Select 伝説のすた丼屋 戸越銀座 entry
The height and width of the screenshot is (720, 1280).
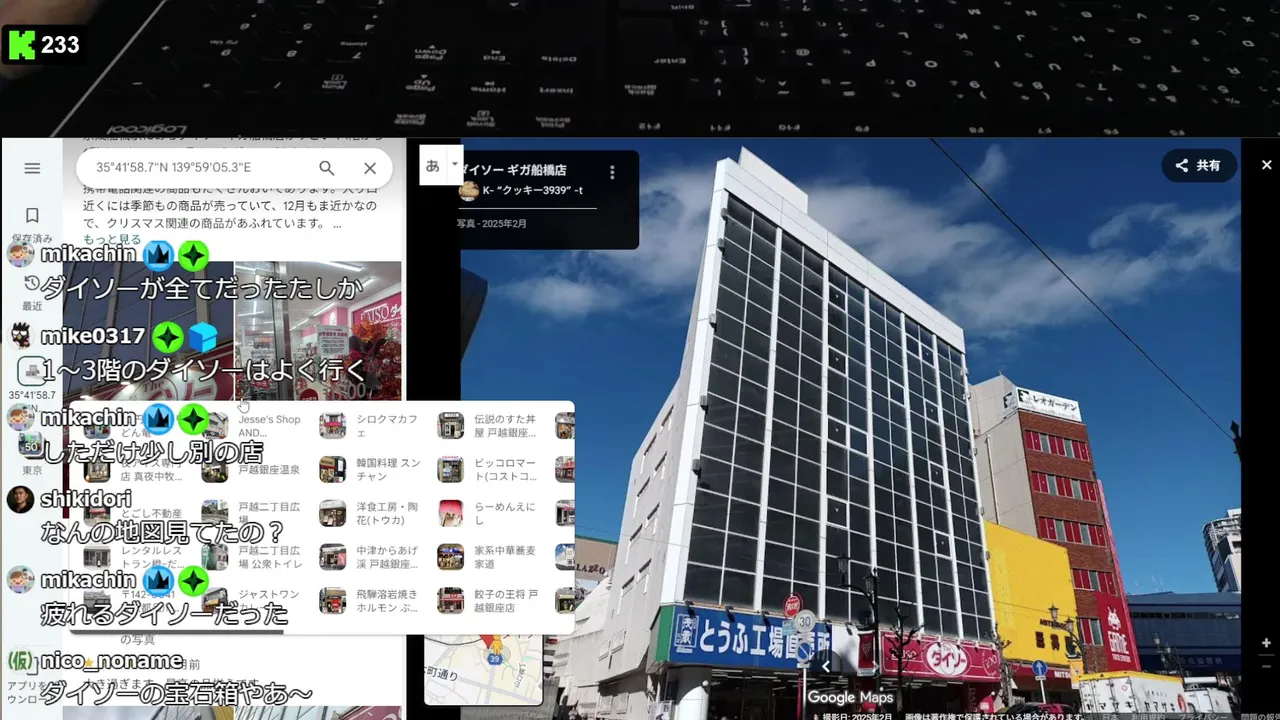(x=490, y=426)
